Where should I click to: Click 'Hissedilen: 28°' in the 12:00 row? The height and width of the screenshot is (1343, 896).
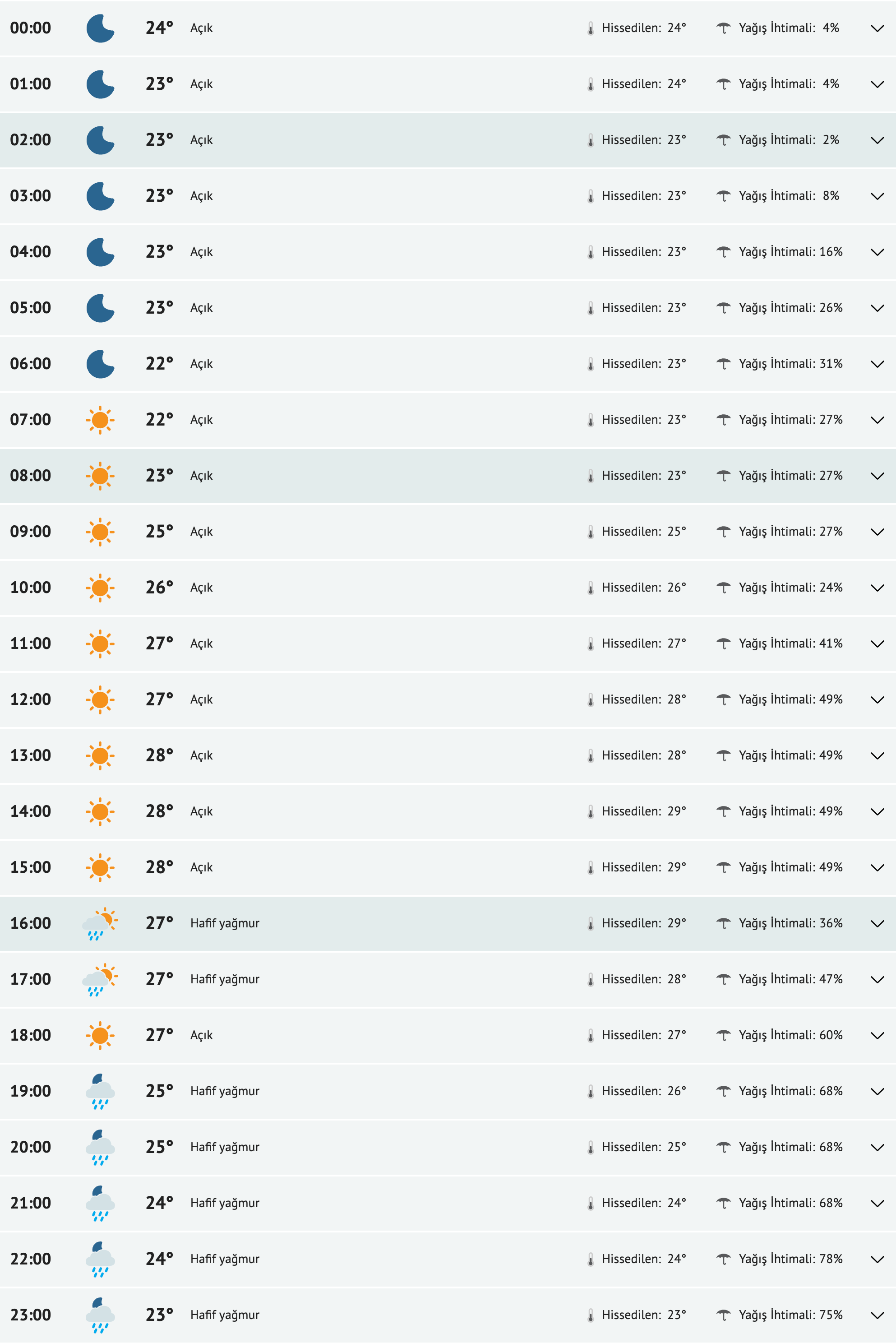pos(643,699)
